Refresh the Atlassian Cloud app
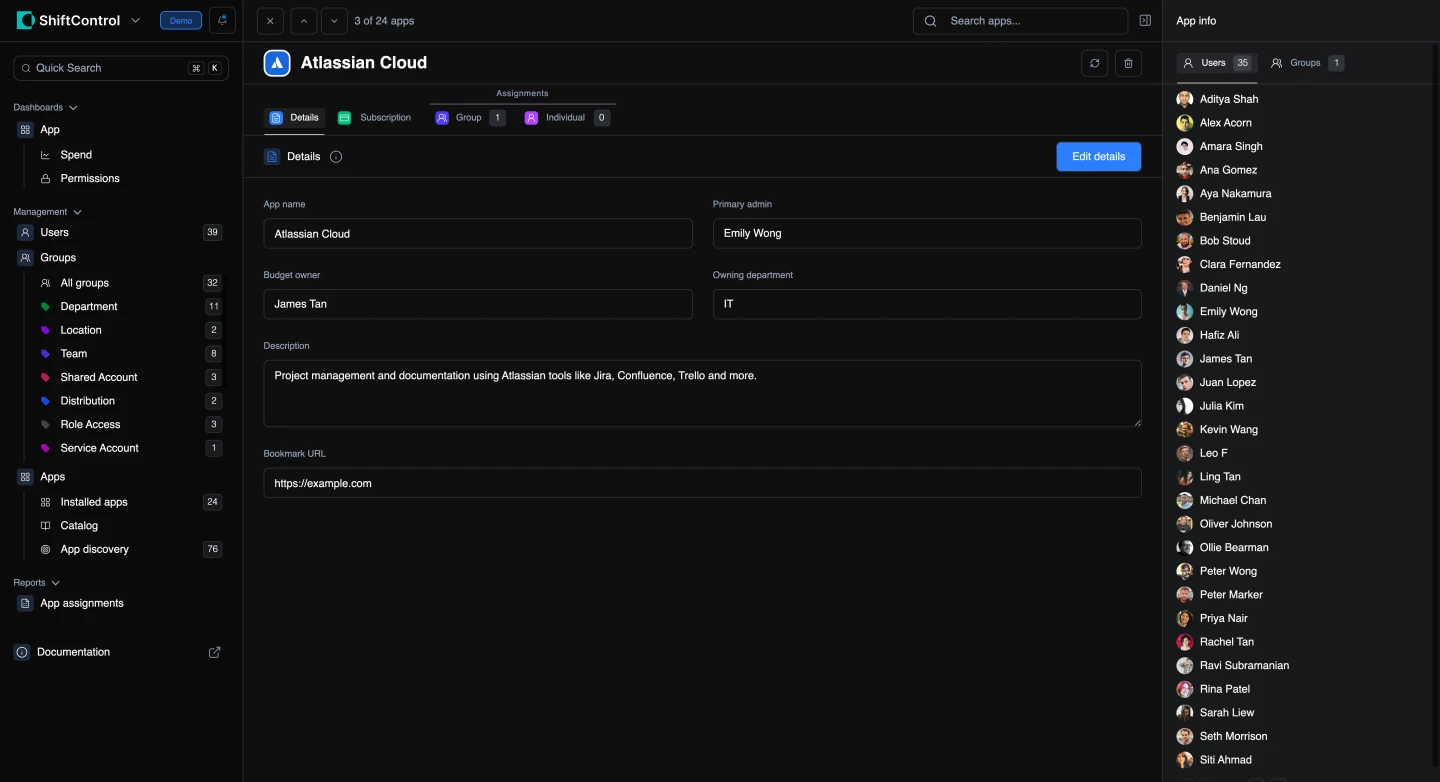Viewport: 1440px width, 782px height. [1095, 63]
